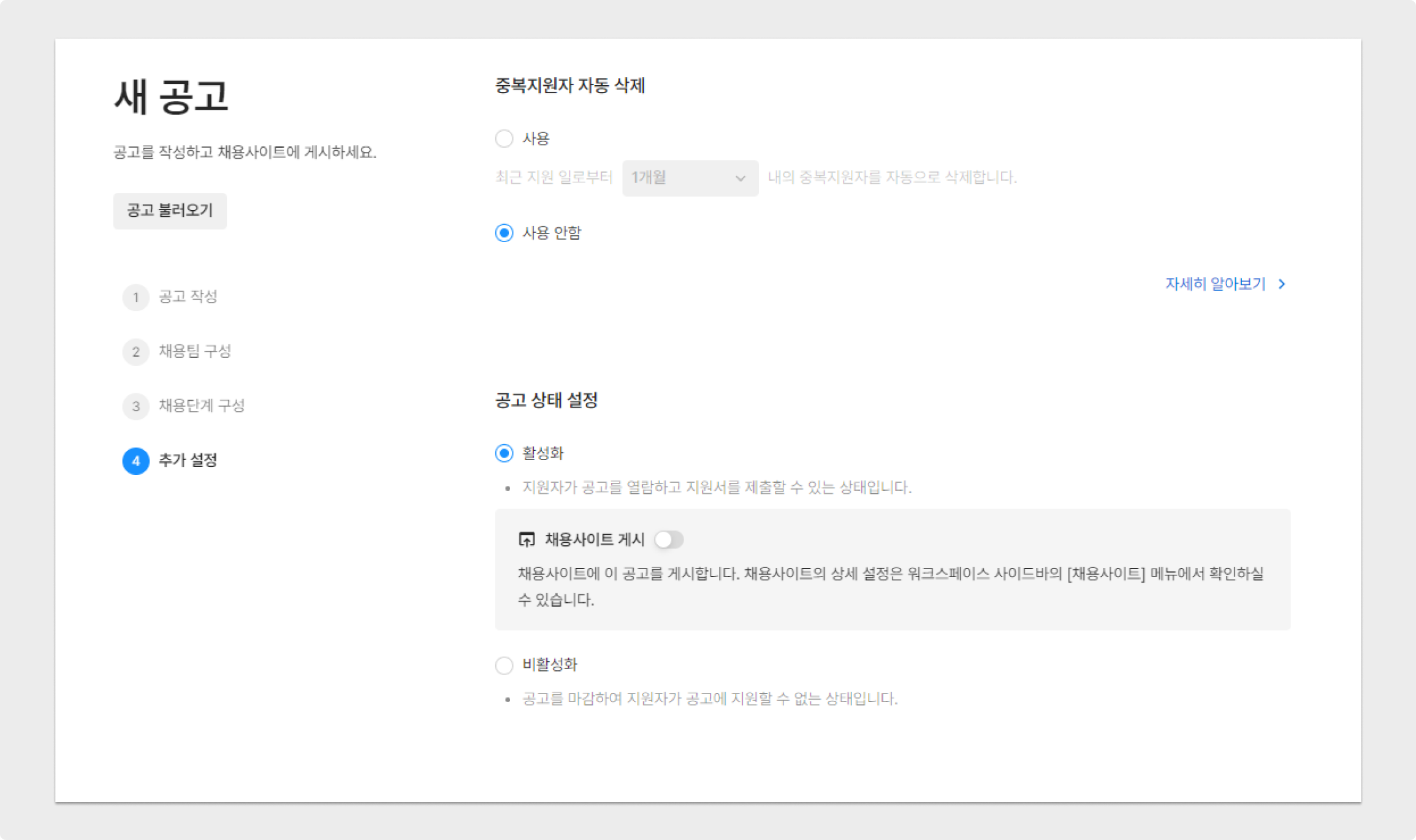The width and height of the screenshot is (1416, 840).
Task: Go to the 공고 작성 step
Action: point(188,297)
